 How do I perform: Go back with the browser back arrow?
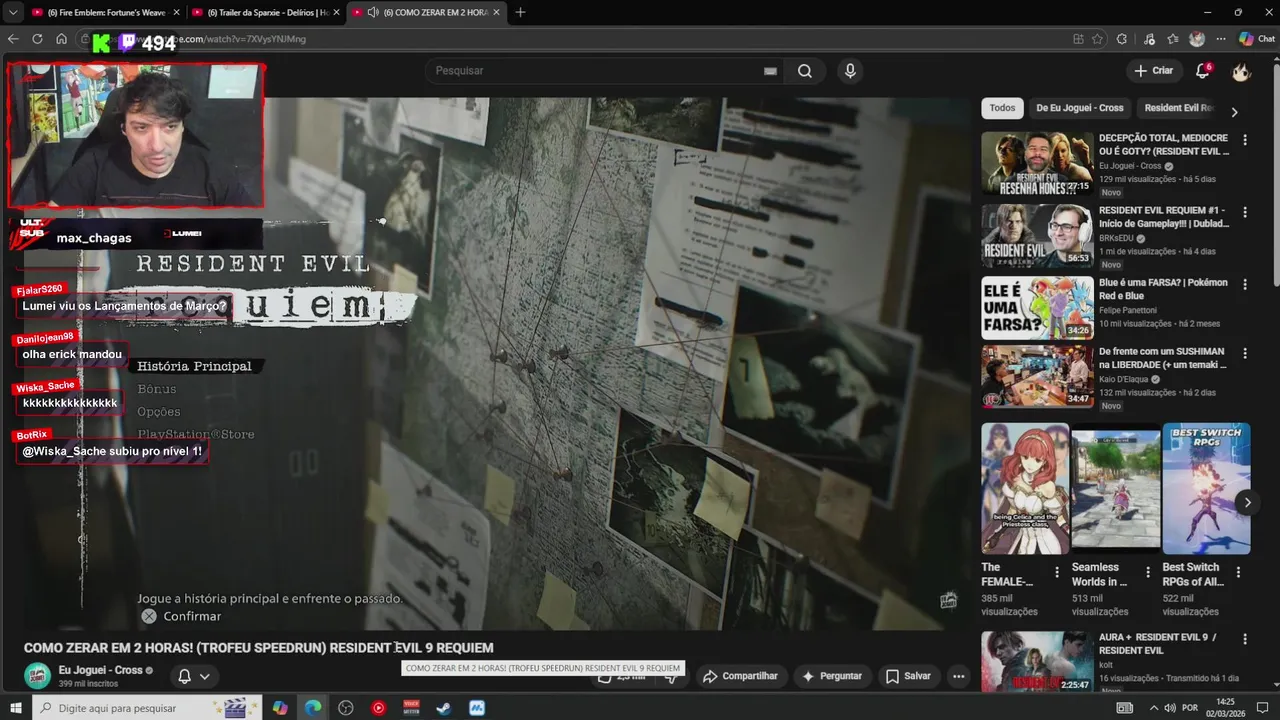coord(13,39)
